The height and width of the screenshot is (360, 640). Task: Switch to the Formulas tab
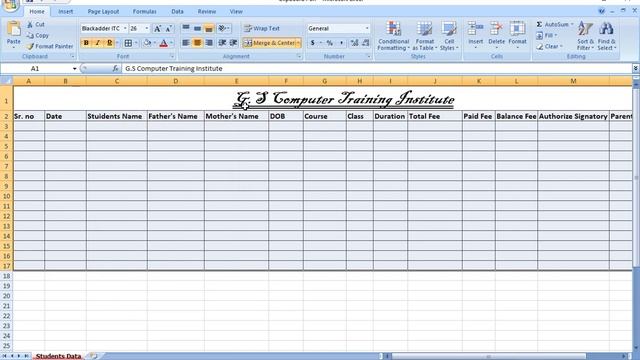tap(144, 11)
